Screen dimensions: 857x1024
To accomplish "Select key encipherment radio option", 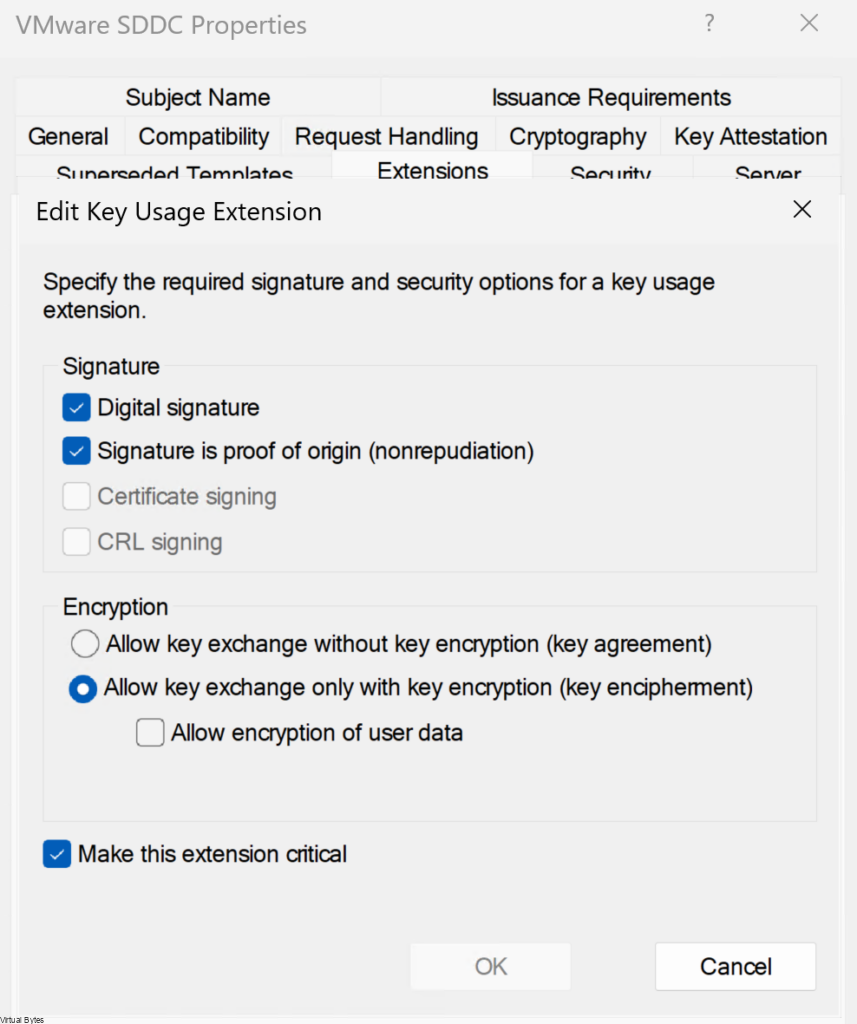I will pyautogui.click(x=83, y=688).
